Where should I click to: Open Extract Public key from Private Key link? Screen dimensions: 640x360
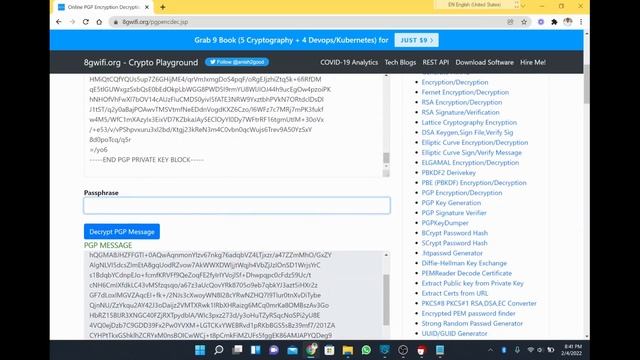click(472, 283)
